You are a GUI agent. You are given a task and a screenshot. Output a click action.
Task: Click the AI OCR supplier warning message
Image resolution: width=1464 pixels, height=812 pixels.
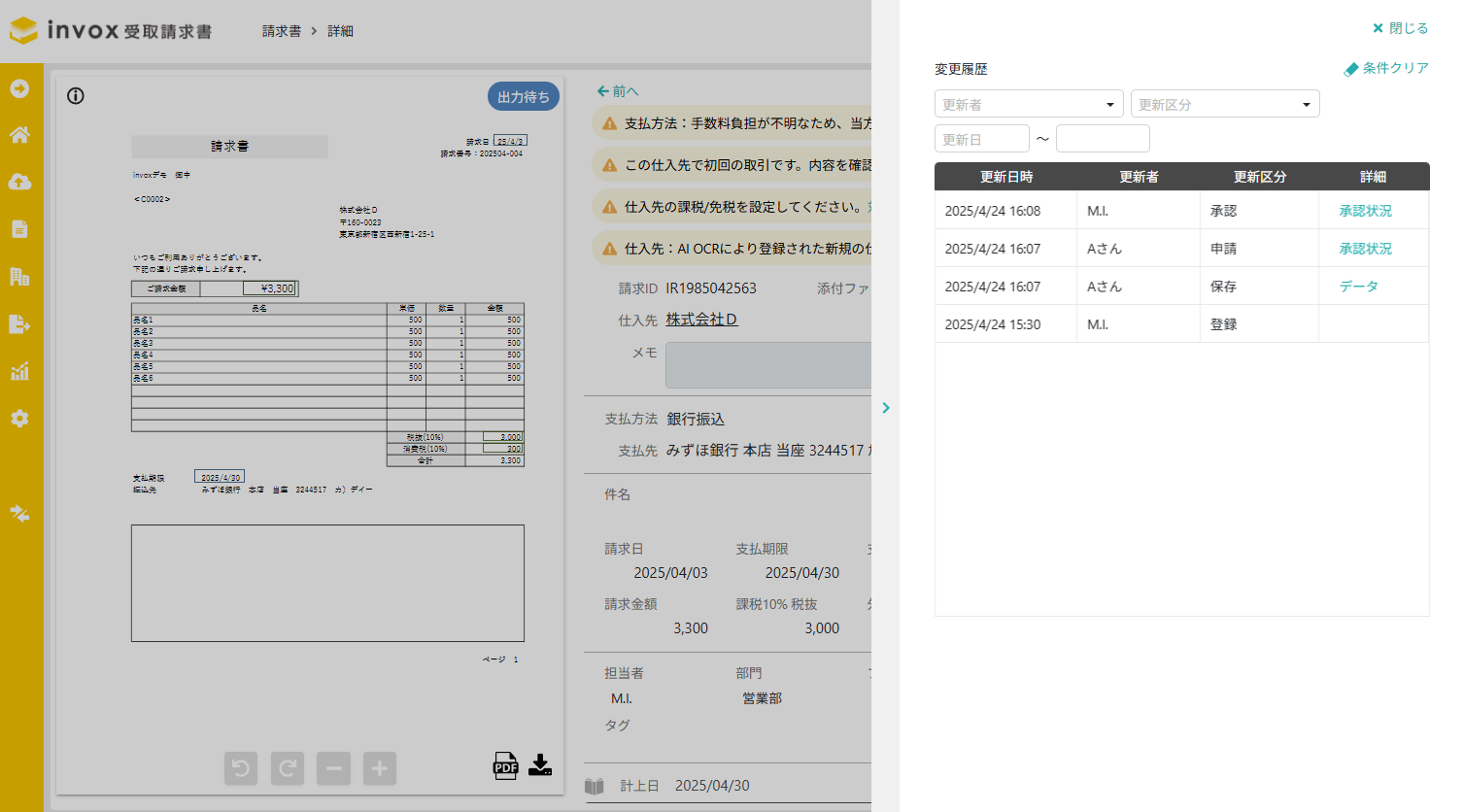(732, 249)
